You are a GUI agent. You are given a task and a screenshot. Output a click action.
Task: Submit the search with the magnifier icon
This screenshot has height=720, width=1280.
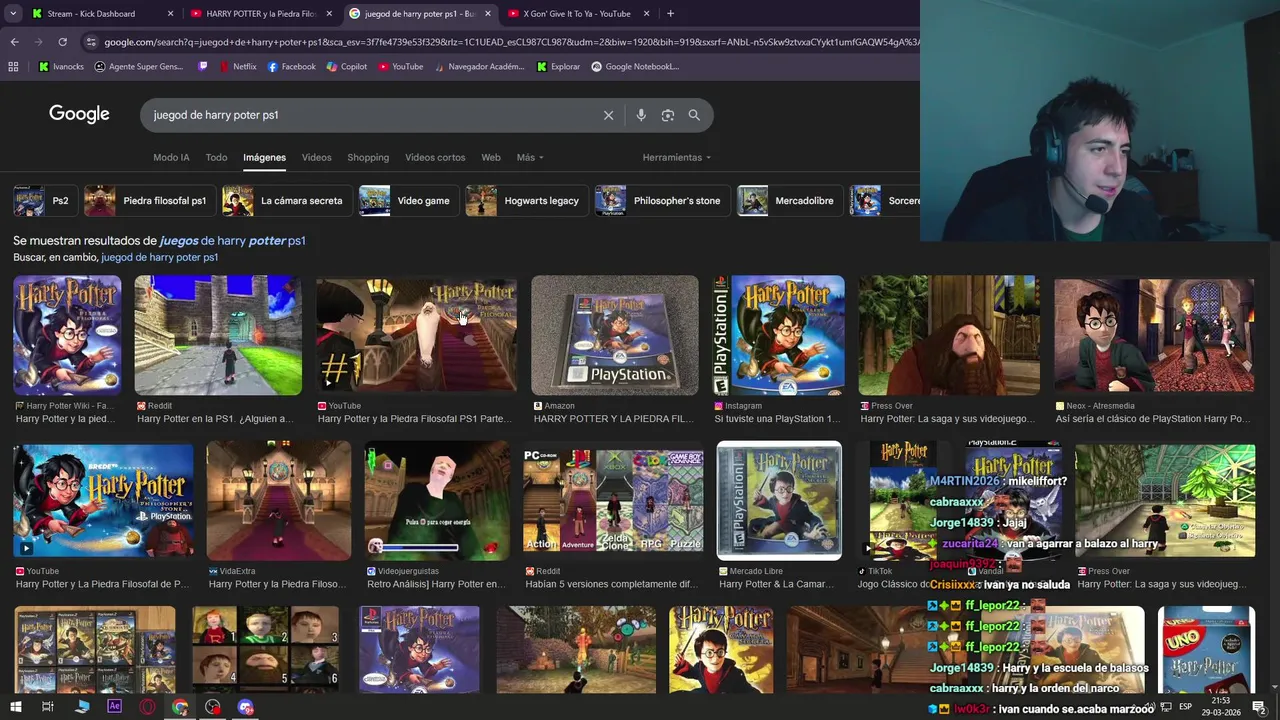(694, 115)
